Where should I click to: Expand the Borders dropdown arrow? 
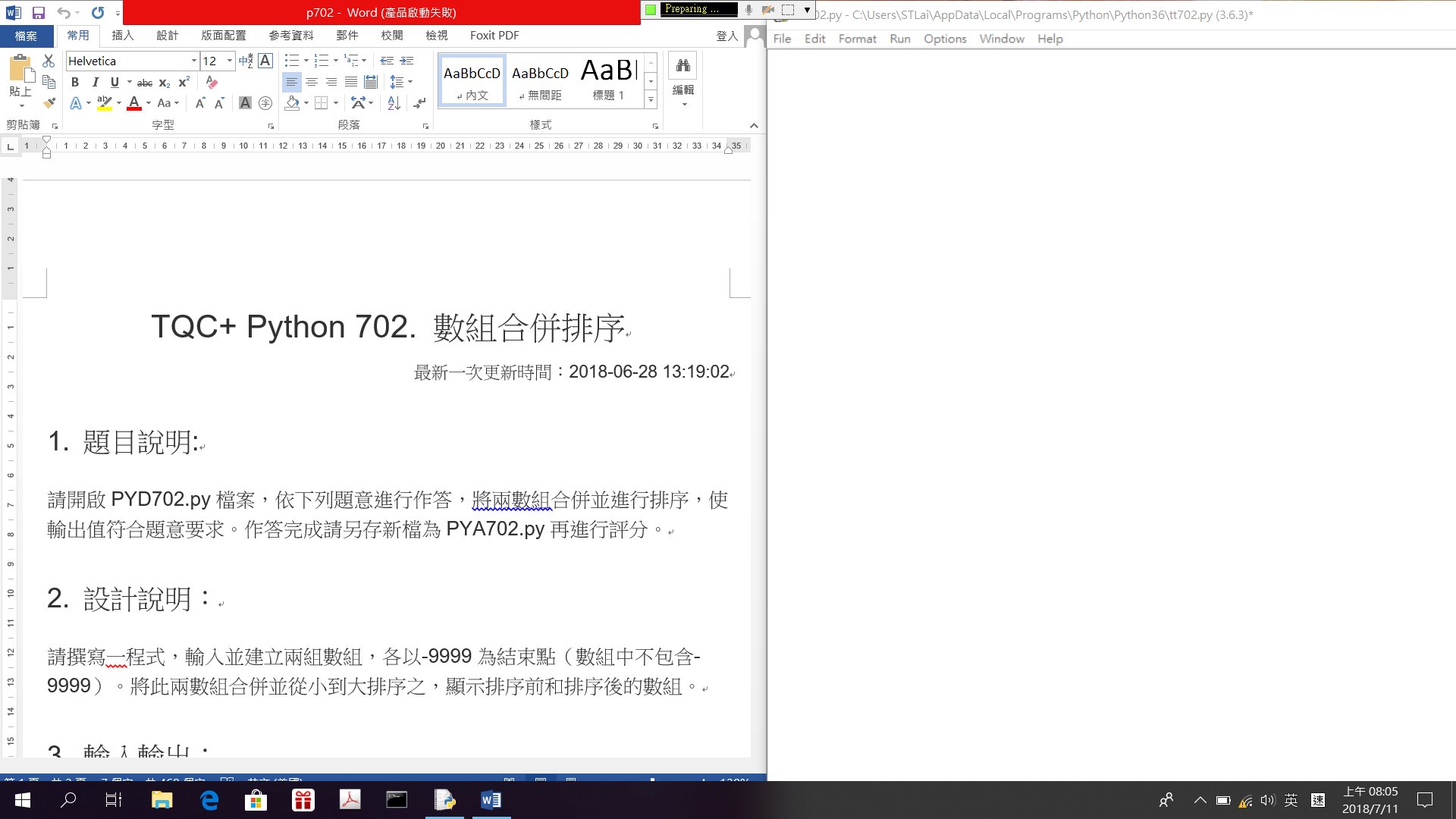pyautogui.click(x=335, y=103)
